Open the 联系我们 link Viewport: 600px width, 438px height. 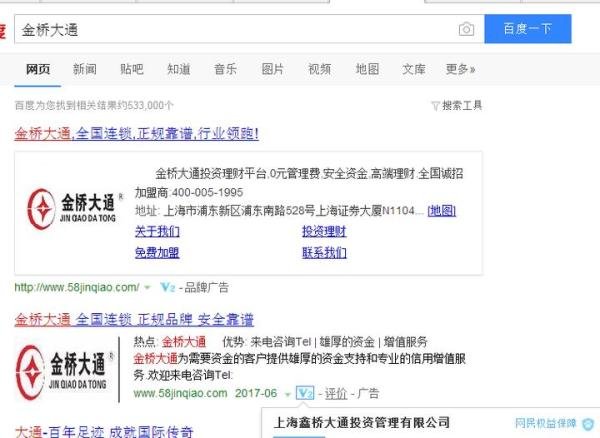point(324,252)
